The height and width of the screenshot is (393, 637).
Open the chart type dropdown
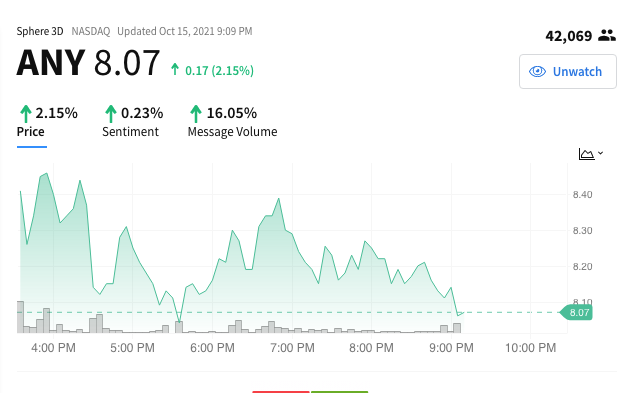(x=591, y=154)
